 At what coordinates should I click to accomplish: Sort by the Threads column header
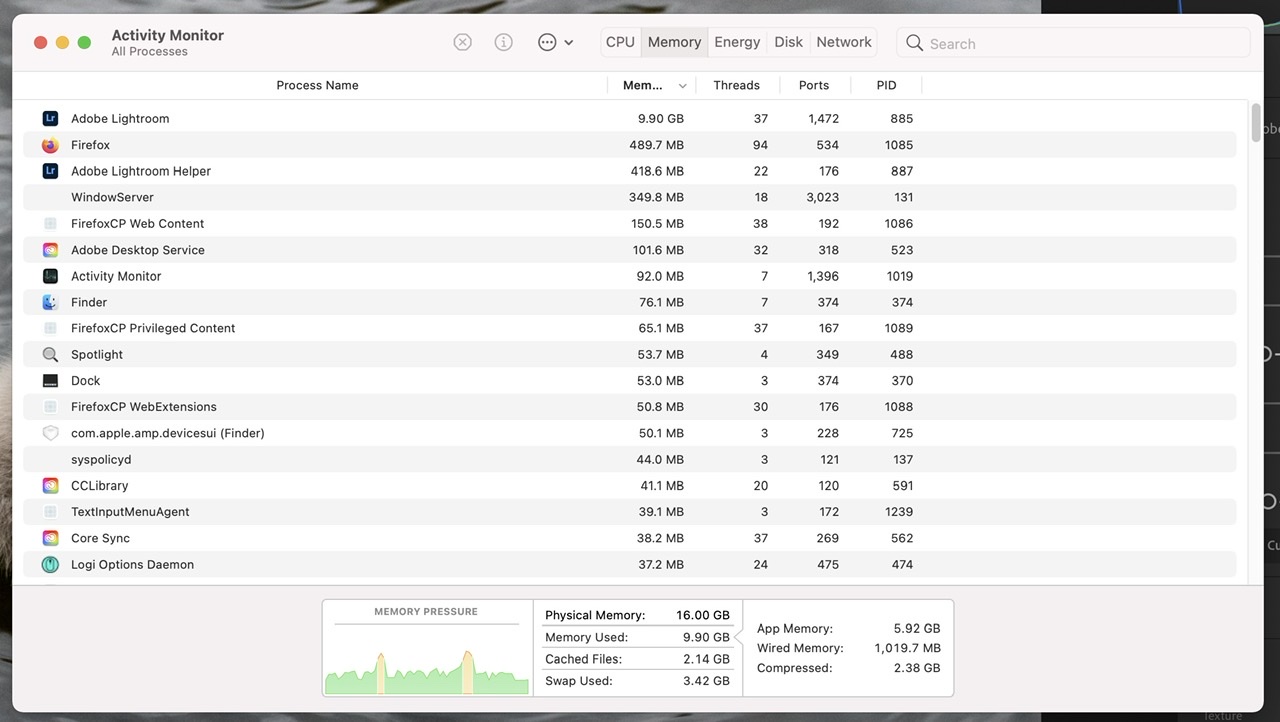click(x=737, y=85)
